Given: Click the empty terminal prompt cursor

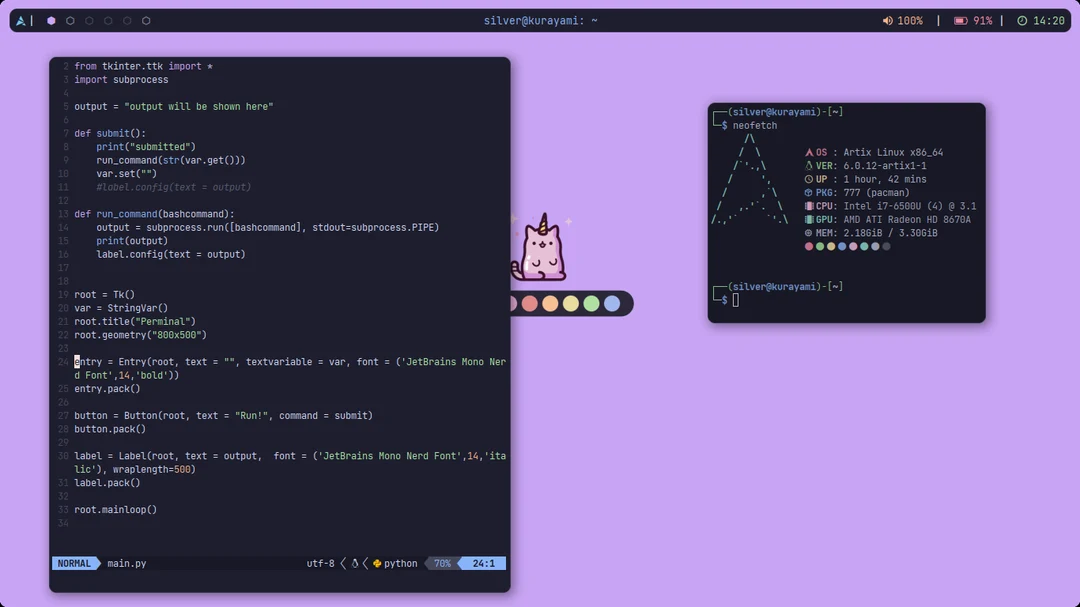Looking at the screenshot, I should 736,299.
